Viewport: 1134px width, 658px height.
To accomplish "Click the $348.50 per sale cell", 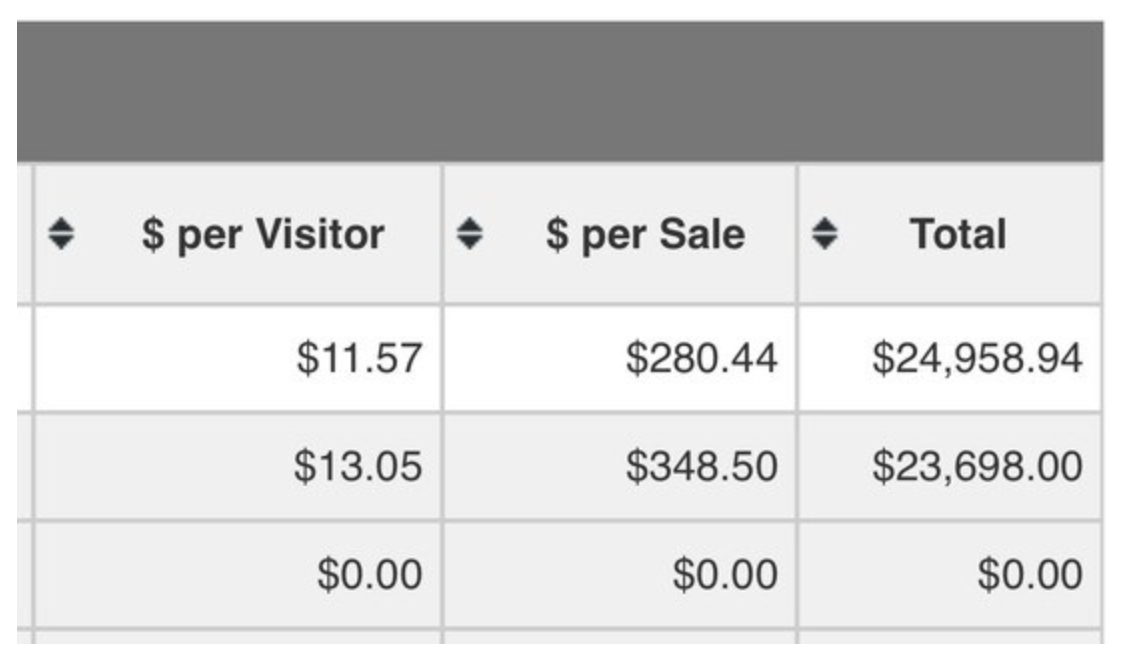I will tap(620, 466).
